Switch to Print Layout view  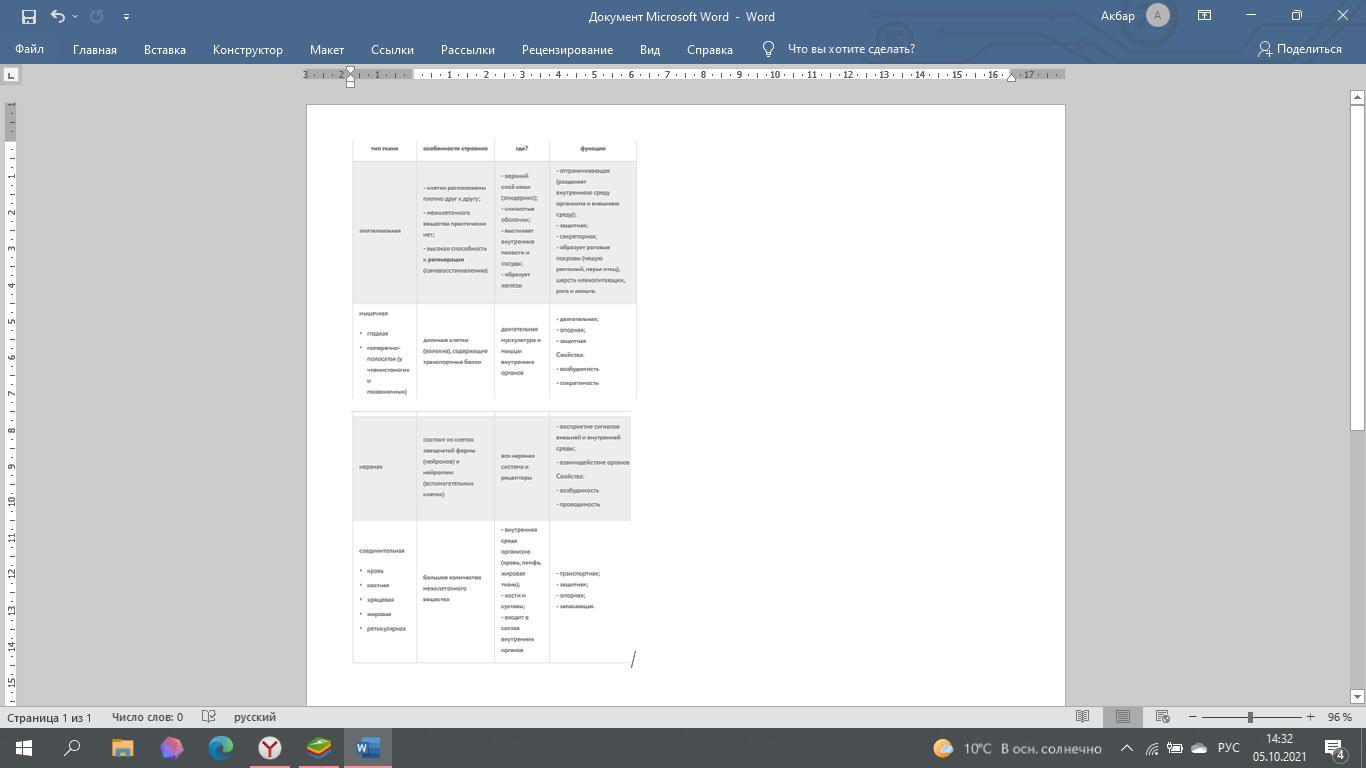(1123, 717)
